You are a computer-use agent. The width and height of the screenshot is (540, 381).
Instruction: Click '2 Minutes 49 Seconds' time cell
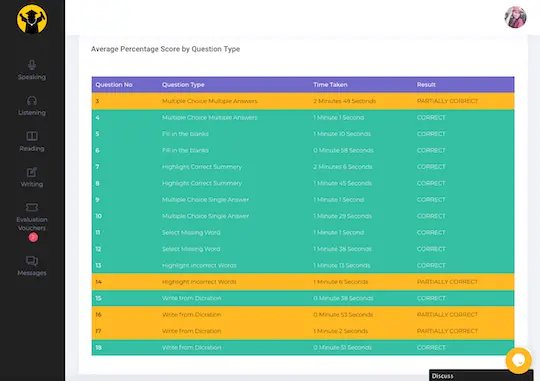point(344,101)
